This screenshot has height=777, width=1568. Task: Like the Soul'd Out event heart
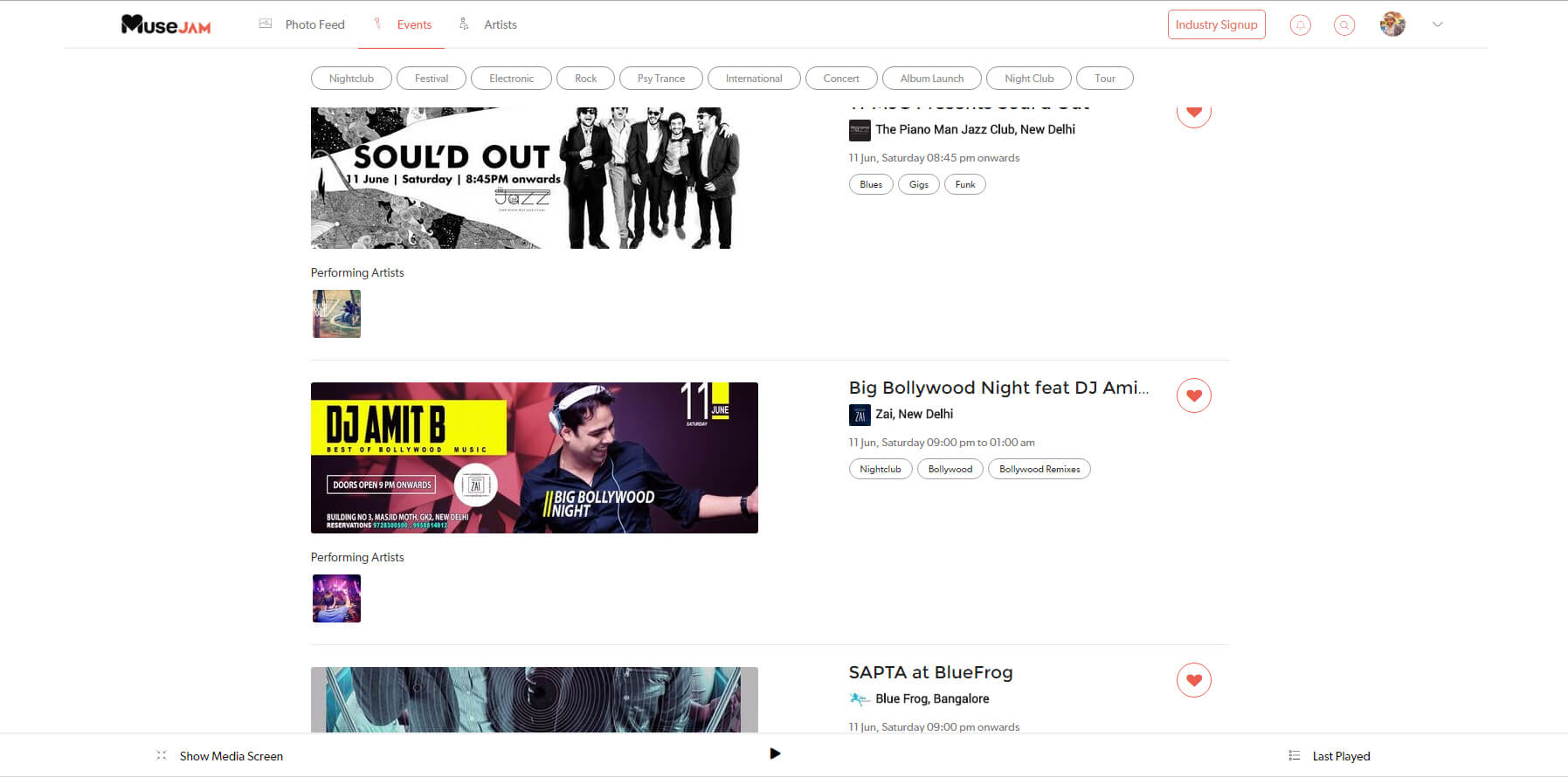point(1194,115)
